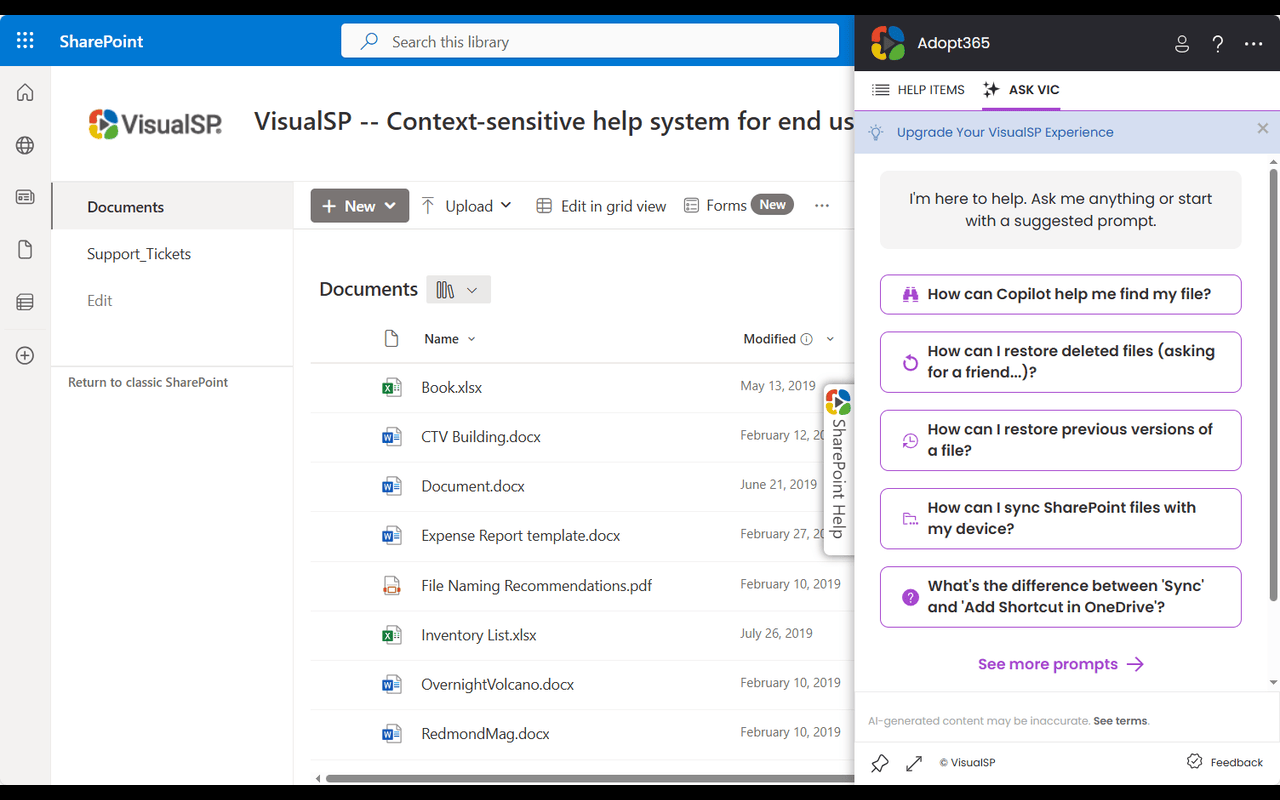
Task: Open the Documents view switcher dropdown
Action: click(x=458, y=290)
